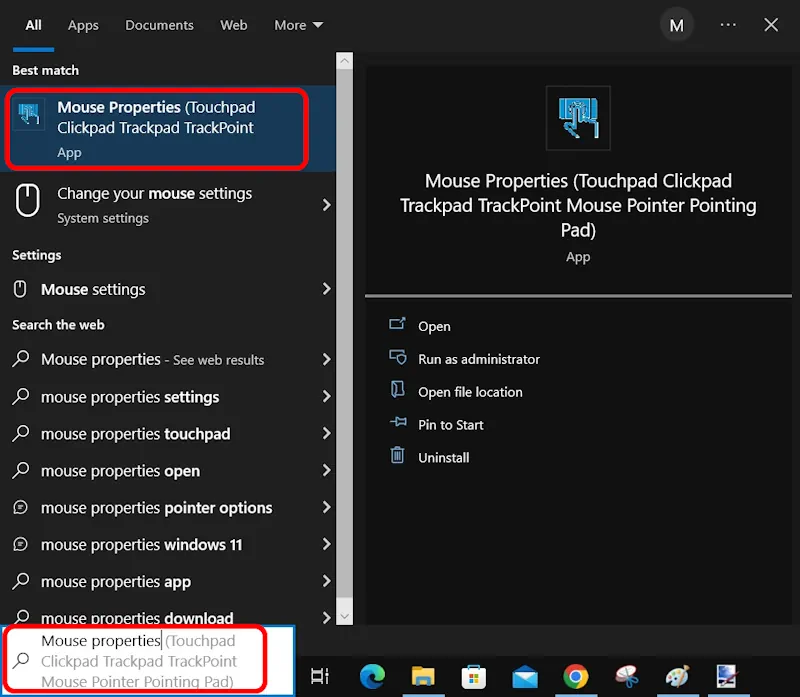The height and width of the screenshot is (697, 800).
Task: Click the large Mouse Properties icon in preview pane
Action: tap(578, 118)
